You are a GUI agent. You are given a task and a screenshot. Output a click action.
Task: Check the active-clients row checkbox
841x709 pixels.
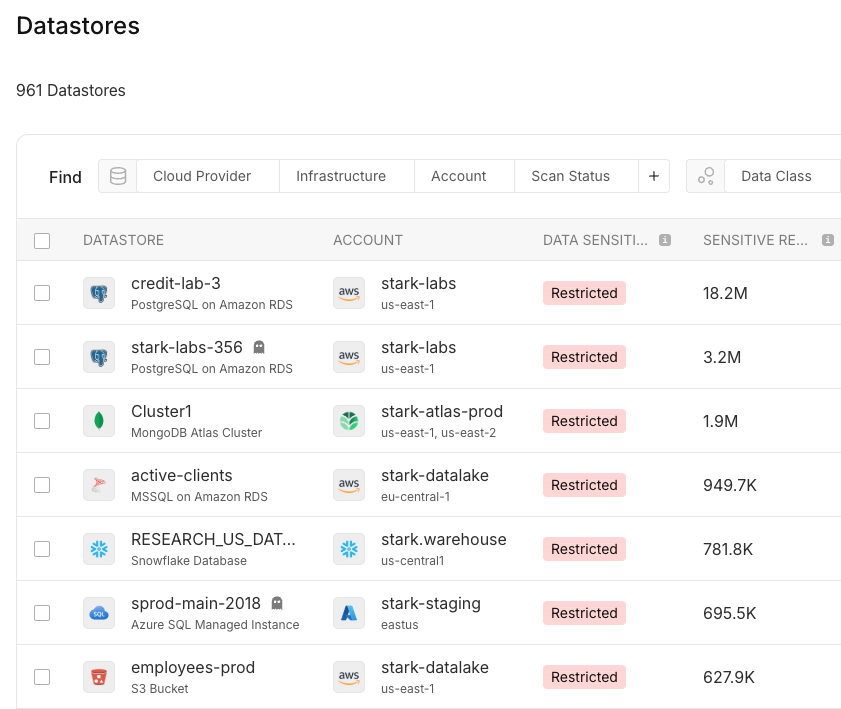[x=42, y=485]
